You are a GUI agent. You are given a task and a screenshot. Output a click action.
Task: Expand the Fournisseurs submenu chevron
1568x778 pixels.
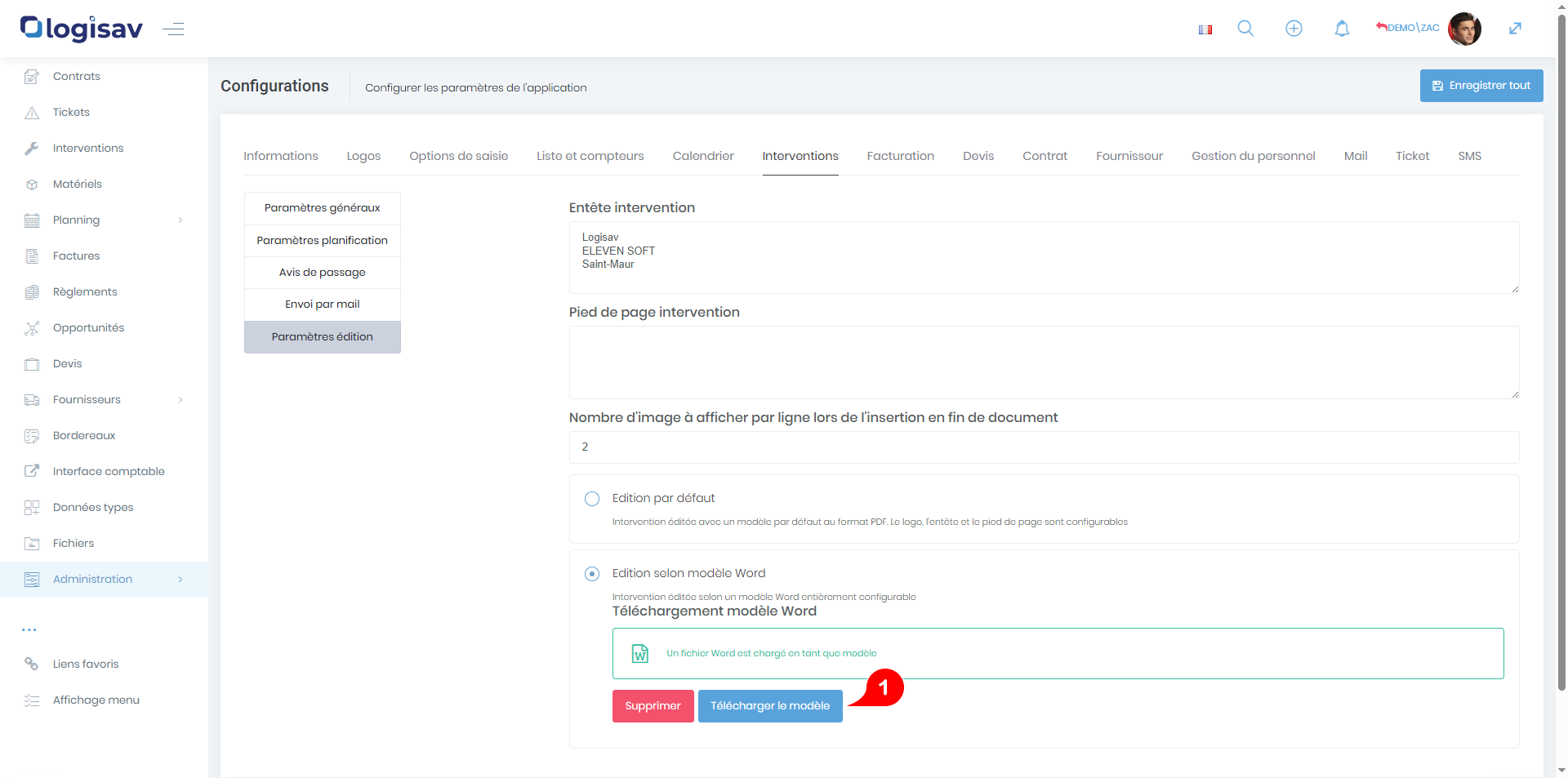180,400
